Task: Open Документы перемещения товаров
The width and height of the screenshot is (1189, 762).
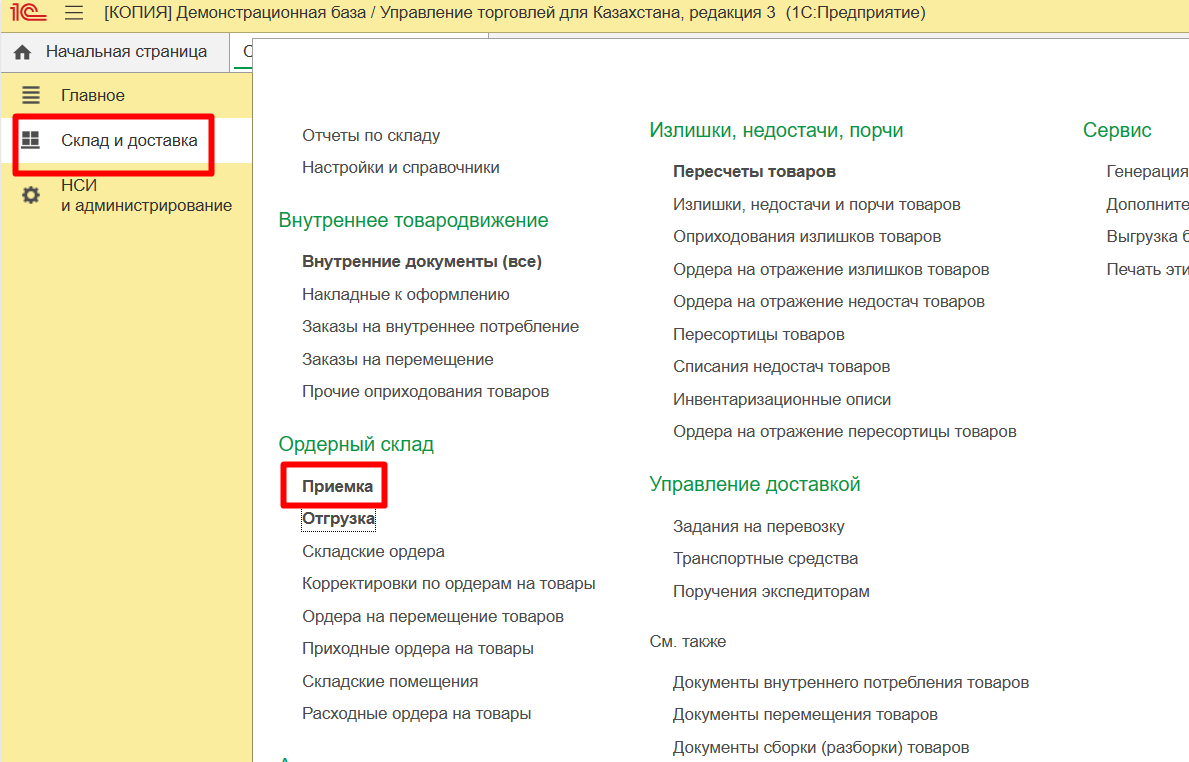Action: click(805, 715)
